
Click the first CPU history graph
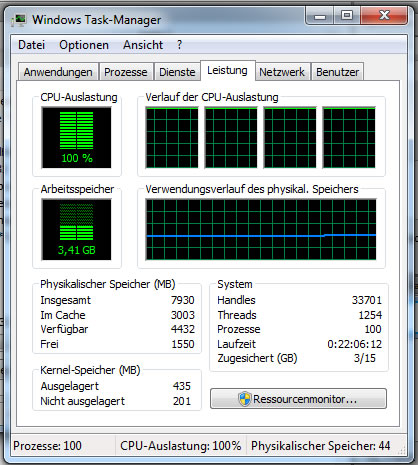click(172, 137)
